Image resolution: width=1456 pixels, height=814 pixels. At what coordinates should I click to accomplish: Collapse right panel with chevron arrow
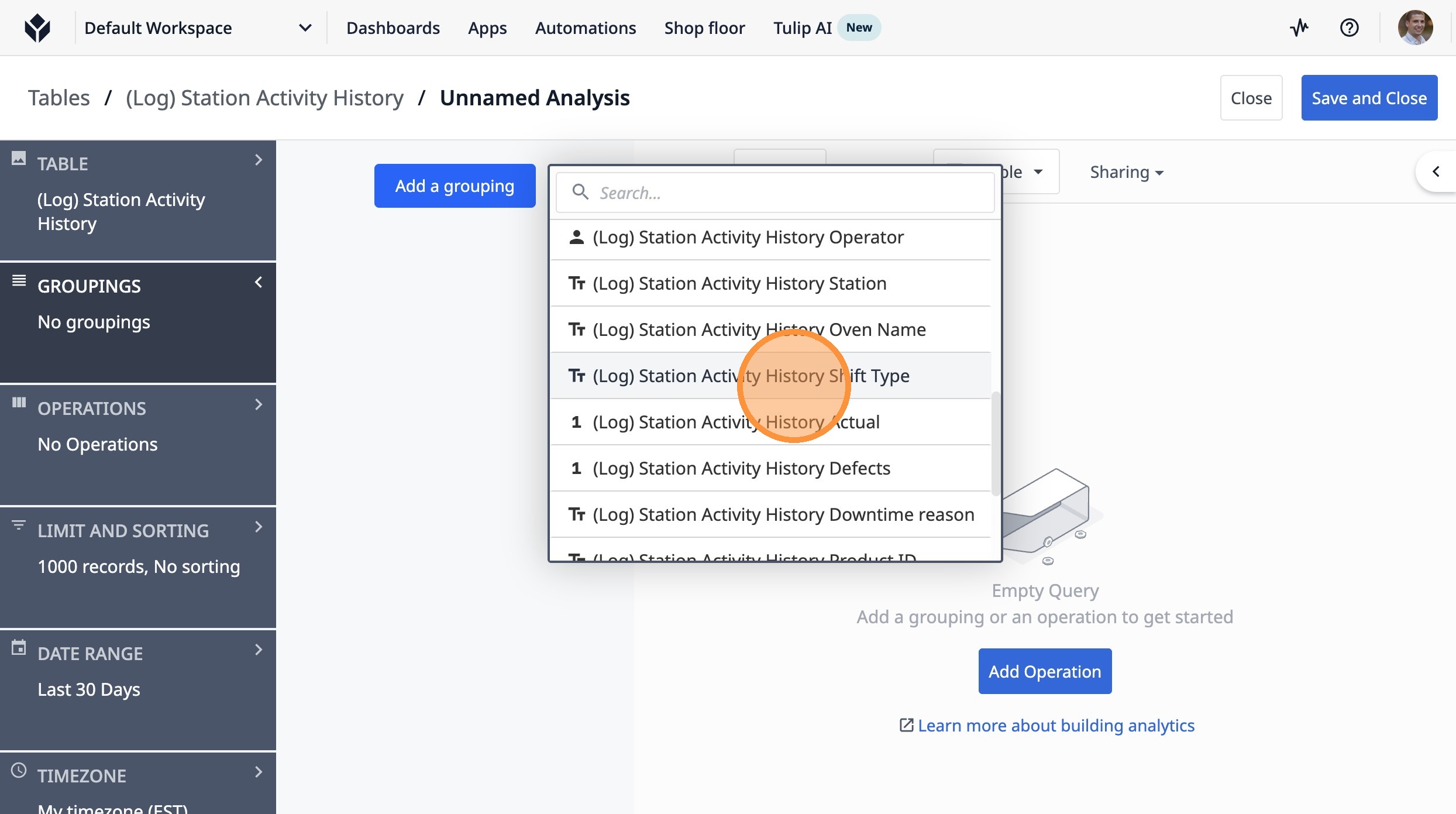coord(1436,171)
